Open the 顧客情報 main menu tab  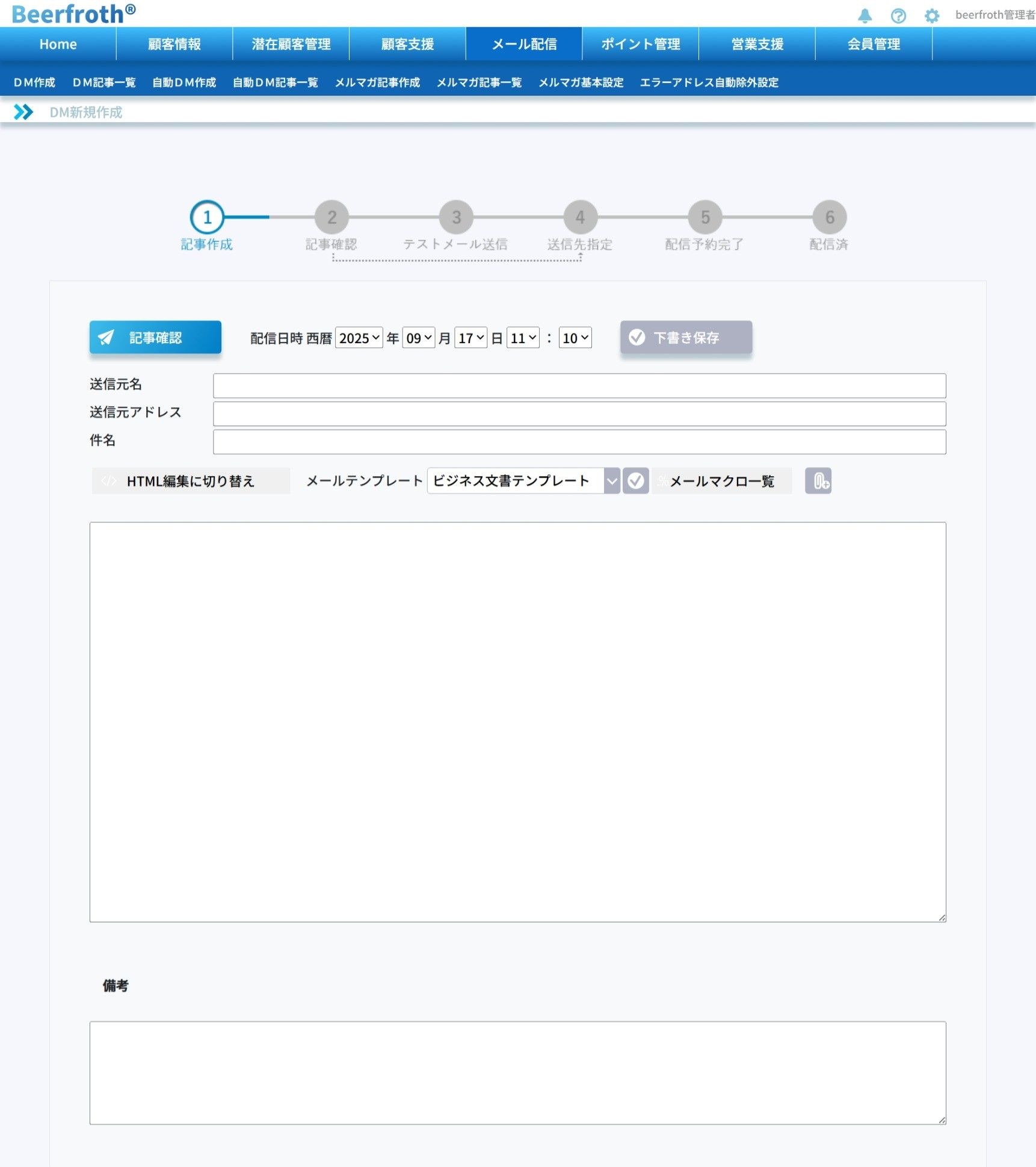tap(174, 44)
